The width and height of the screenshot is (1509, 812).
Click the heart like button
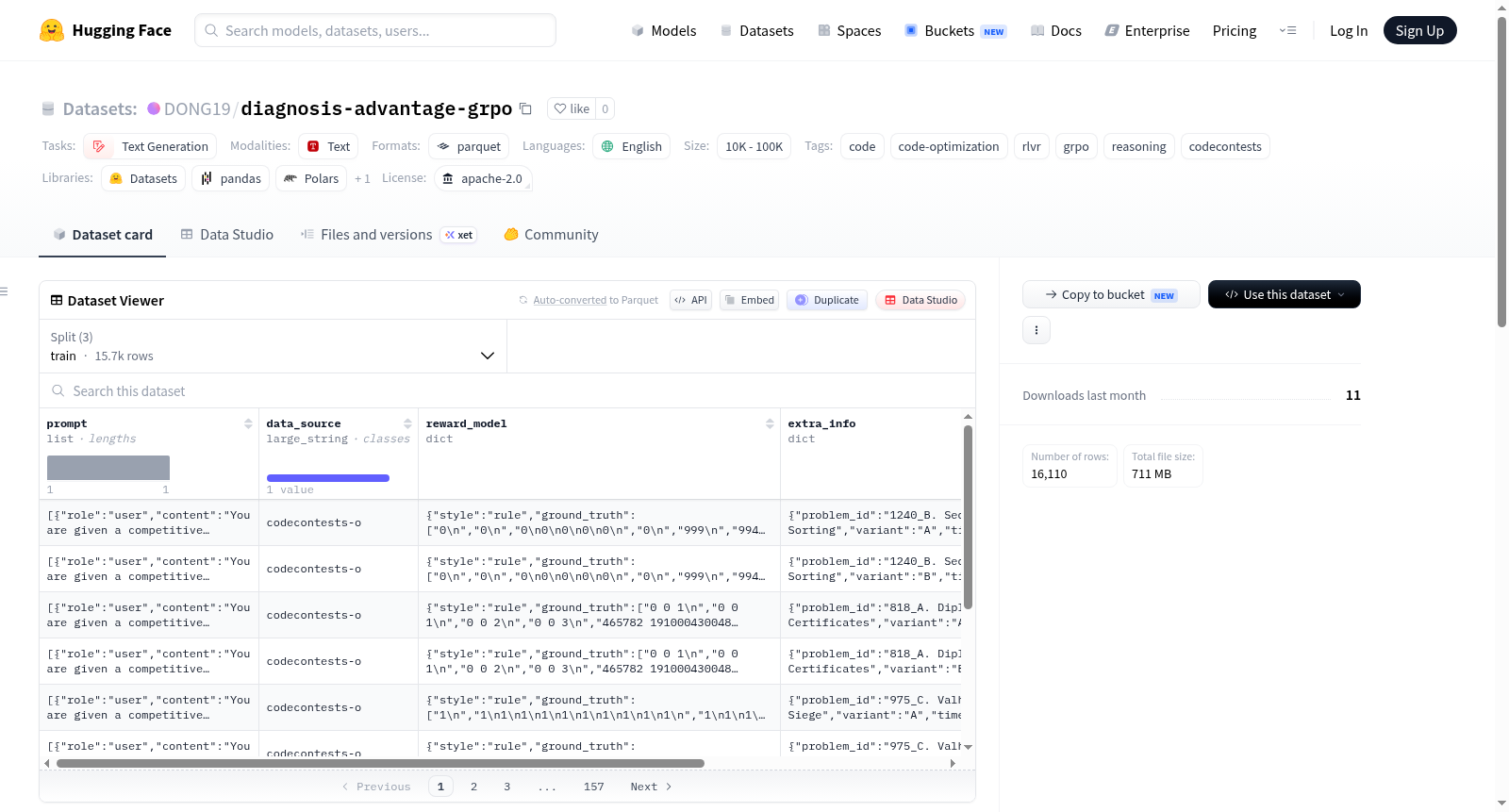coord(572,108)
